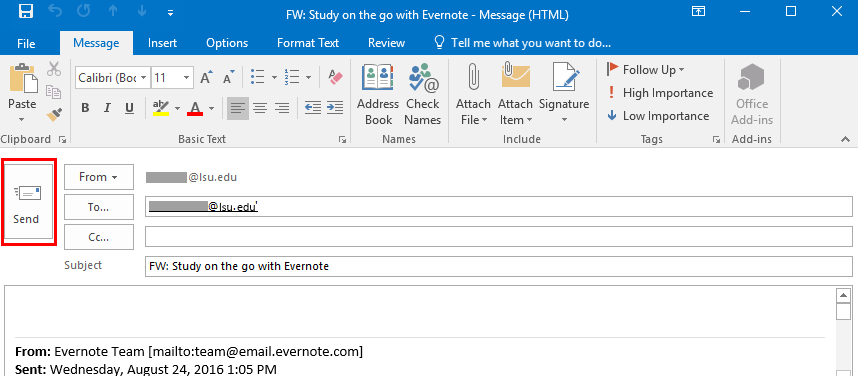Click the Cc... button
This screenshot has height=376, width=858.
coord(98,237)
